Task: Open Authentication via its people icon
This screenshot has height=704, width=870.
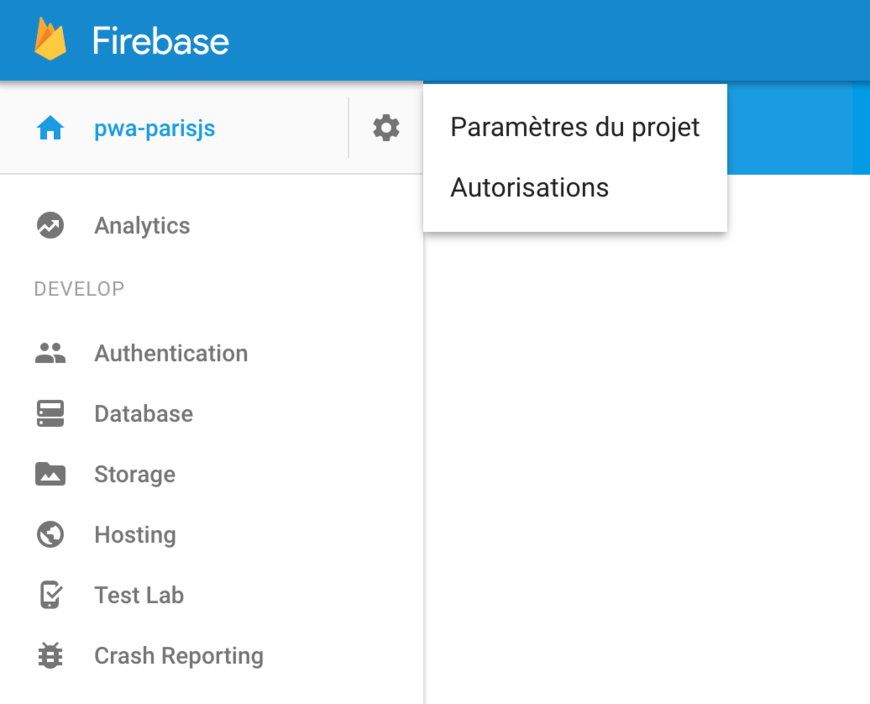Action: (50, 353)
